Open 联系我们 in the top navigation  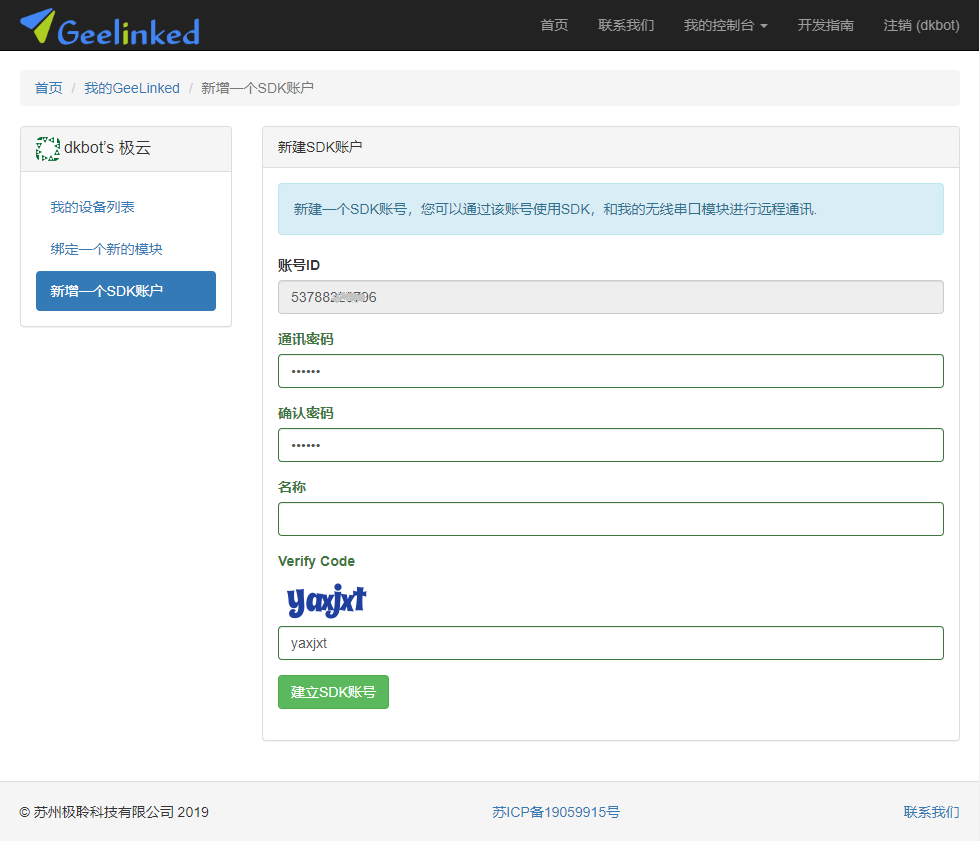pyautogui.click(x=626, y=25)
